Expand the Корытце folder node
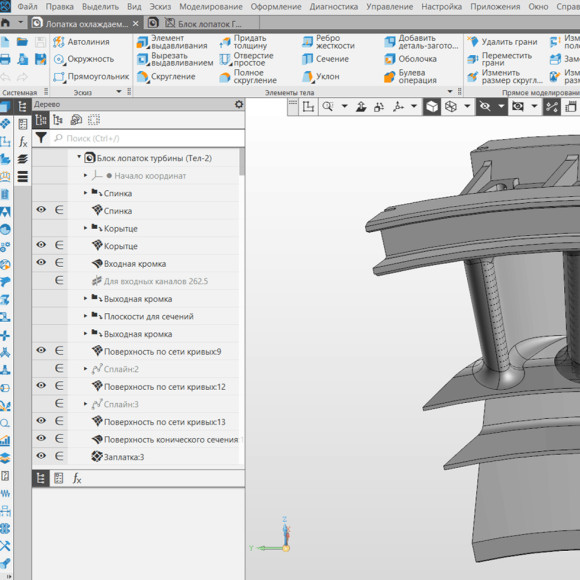580x580 pixels. (x=85, y=228)
